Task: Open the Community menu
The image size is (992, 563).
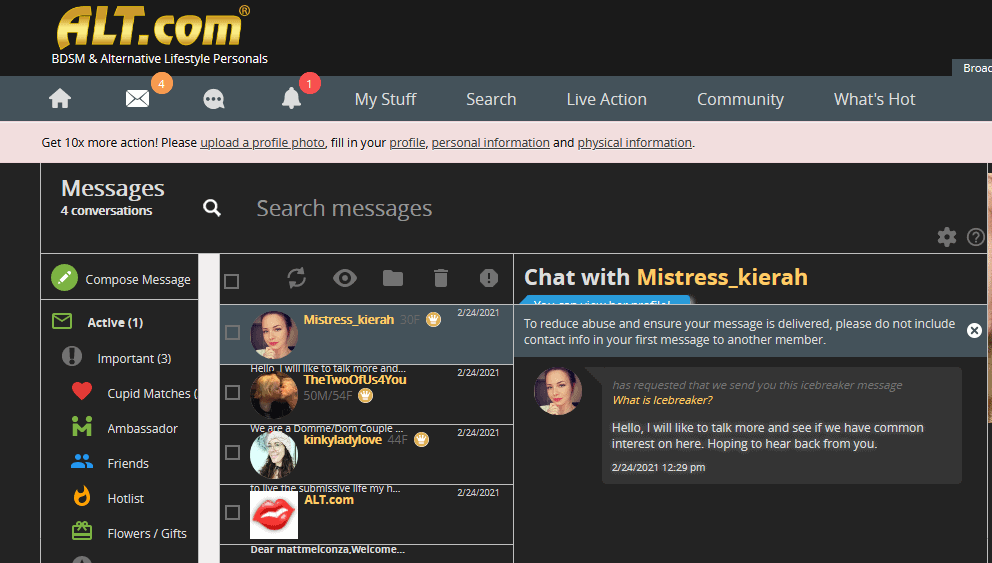Action: coord(740,99)
